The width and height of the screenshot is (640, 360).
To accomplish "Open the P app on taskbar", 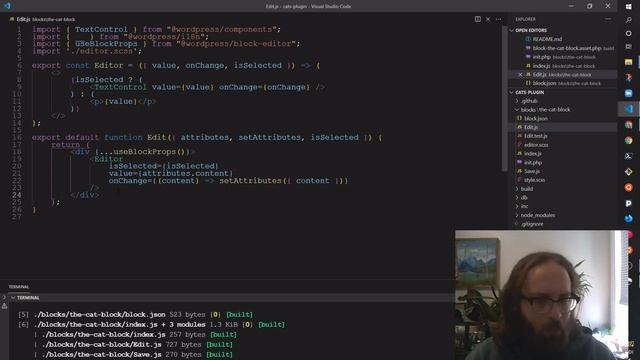I will (x=629, y=203).
